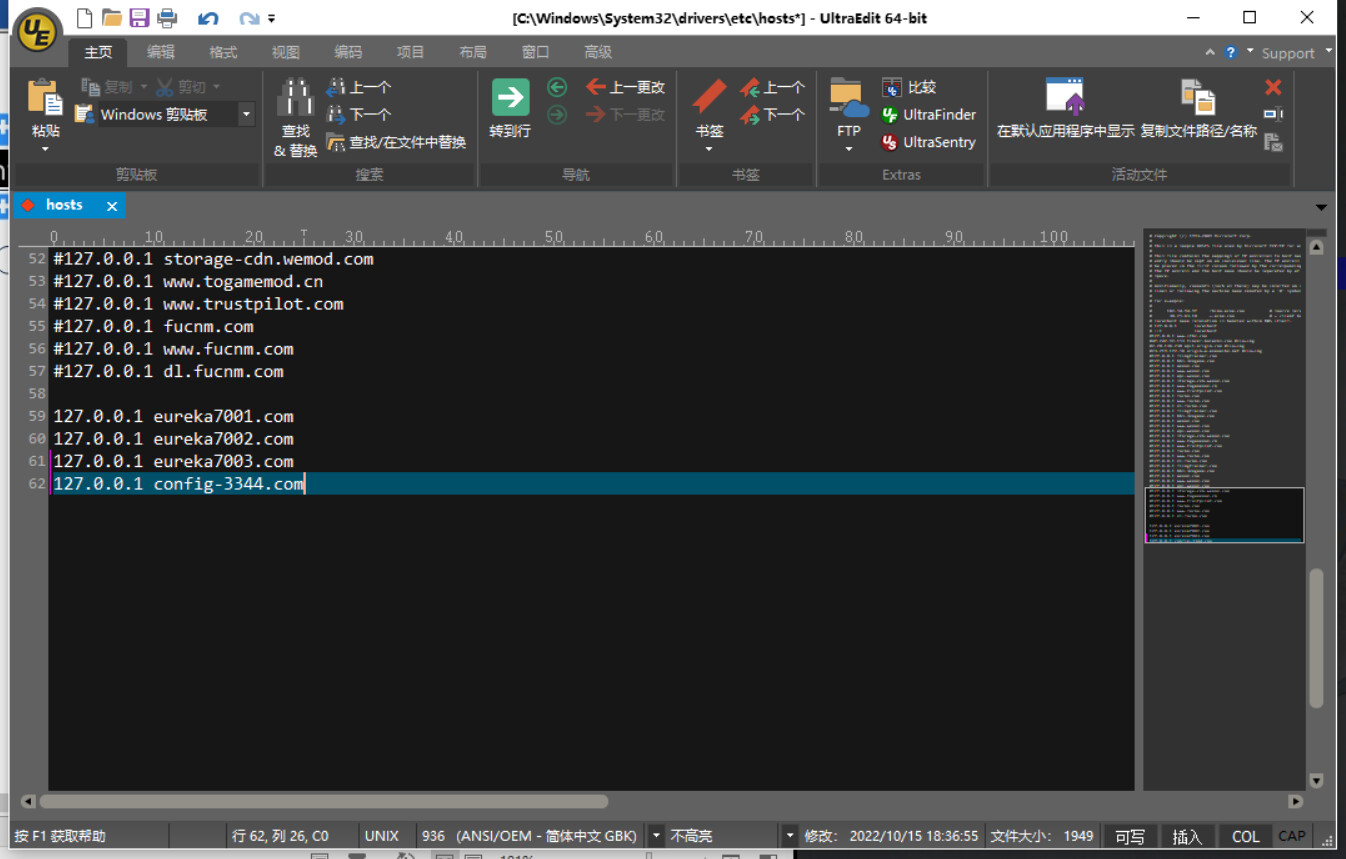The width and height of the screenshot is (1346, 859).
Task: Switch to the 高级 ribbon tab
Action: [x=598, y=52]
